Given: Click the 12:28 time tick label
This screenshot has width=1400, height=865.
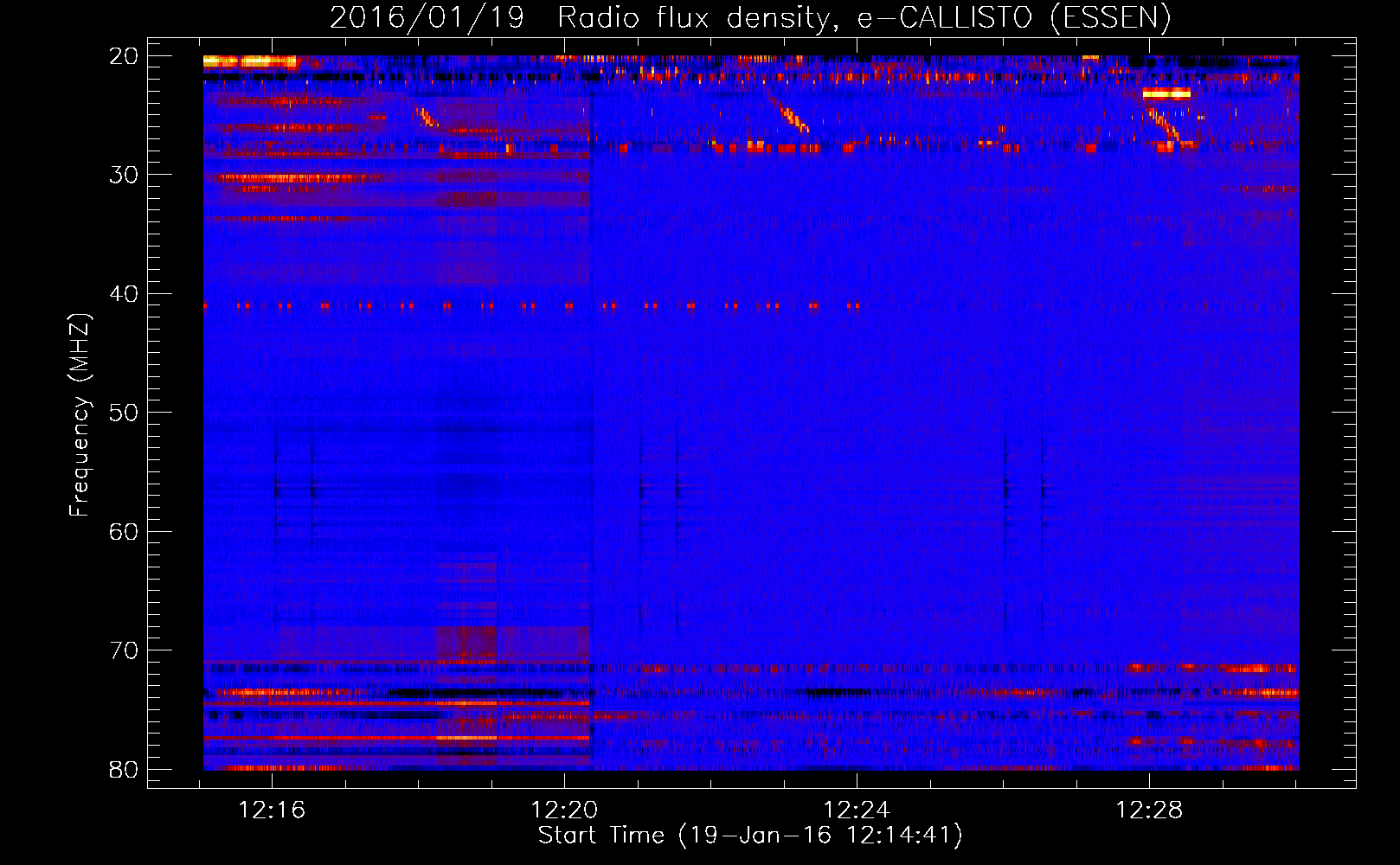Looking at the screenshot, I should tap(1149, 811).
